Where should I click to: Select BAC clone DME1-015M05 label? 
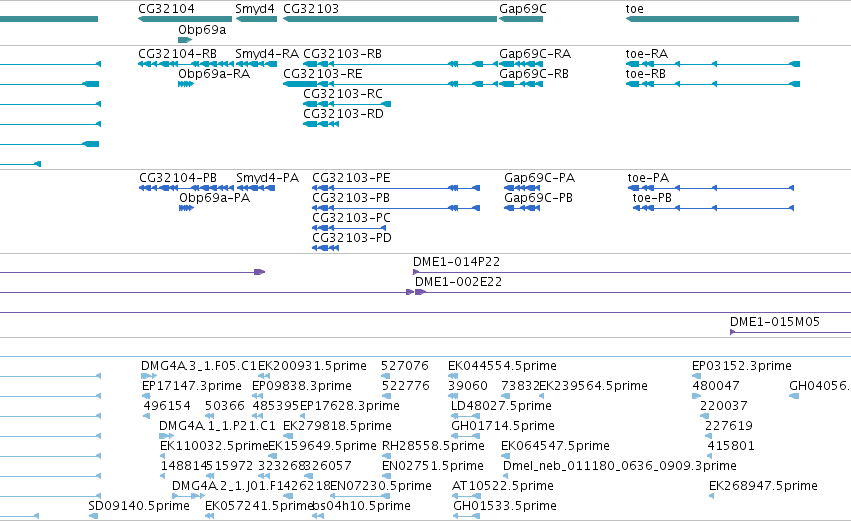click(x=775, y=322)
